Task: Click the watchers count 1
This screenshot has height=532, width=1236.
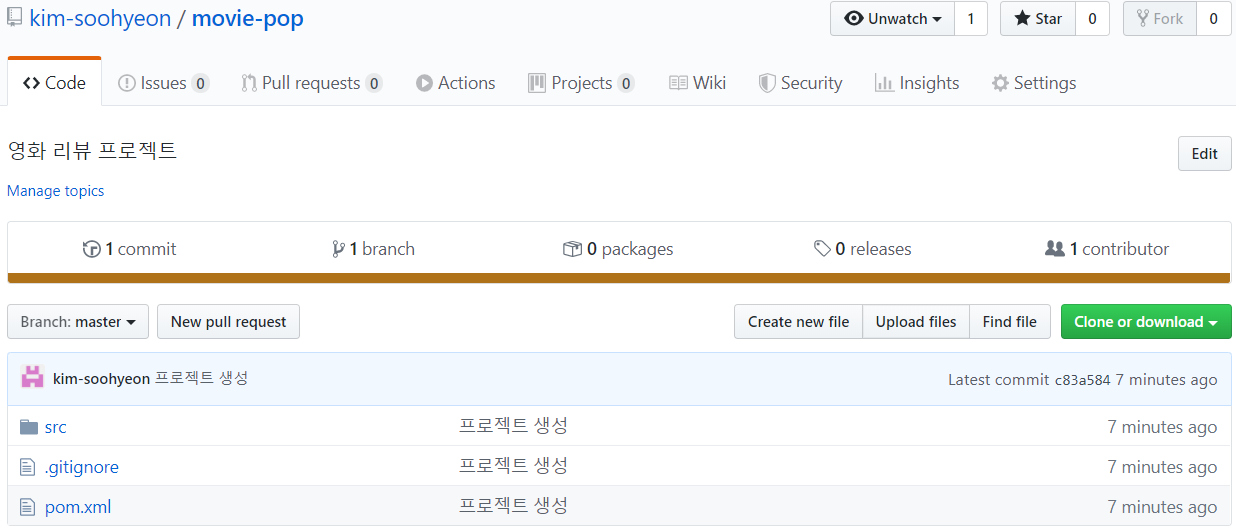Action: click(x=970, y=19)
